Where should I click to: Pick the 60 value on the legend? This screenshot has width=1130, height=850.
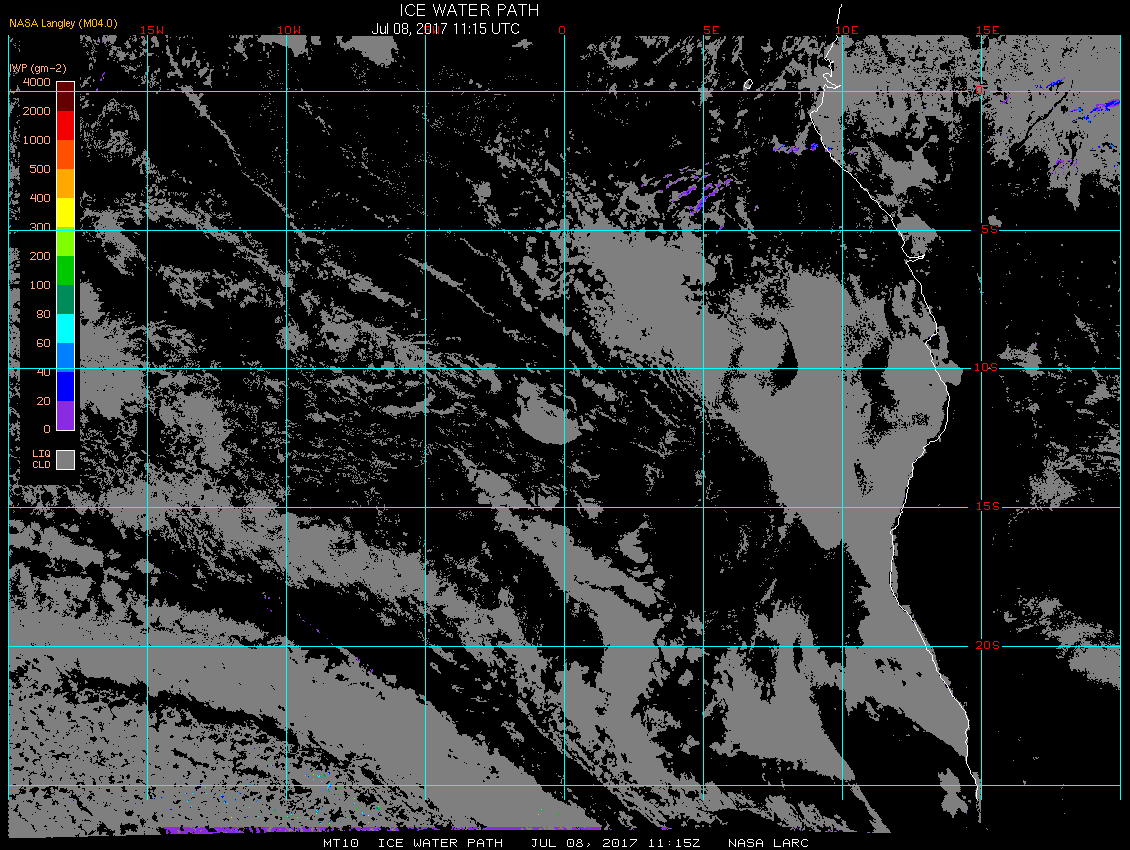tap(44, 343)
